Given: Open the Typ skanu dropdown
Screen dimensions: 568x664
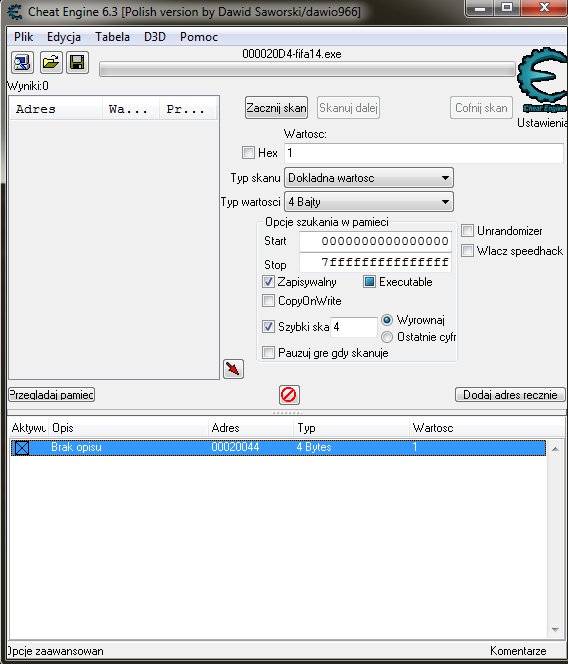Looking at the screenshot, I should tap(369, 178).
